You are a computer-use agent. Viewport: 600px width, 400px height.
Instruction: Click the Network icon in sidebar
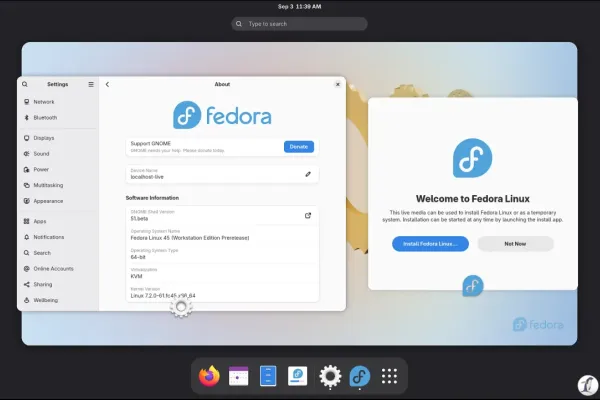coord(26,102)
